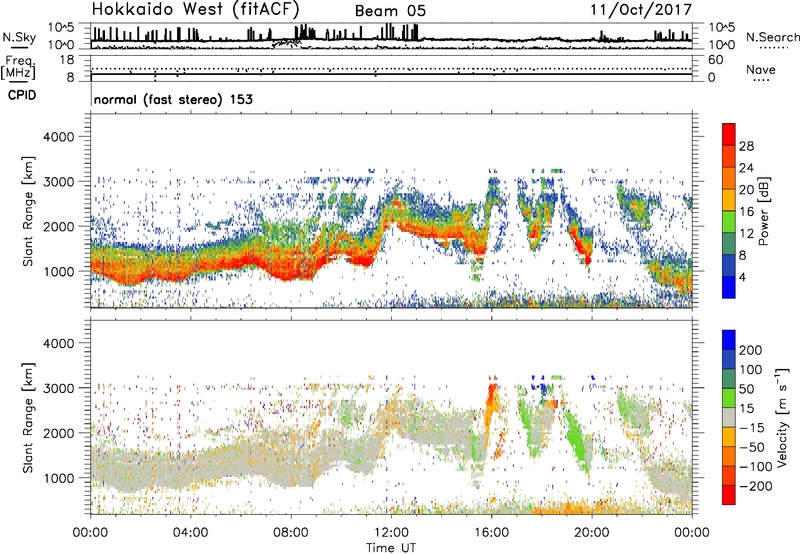Screen dimensions: 800x554
Task: Click the '16:00' time axis tick label
Action: (492, 533)
